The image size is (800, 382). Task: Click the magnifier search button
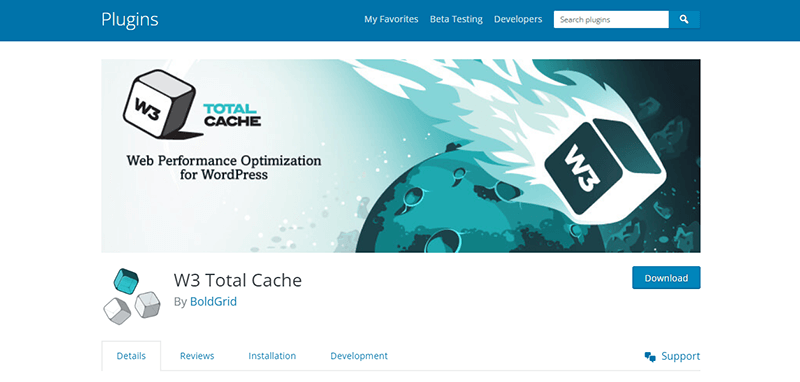click(x=684, y=20)
